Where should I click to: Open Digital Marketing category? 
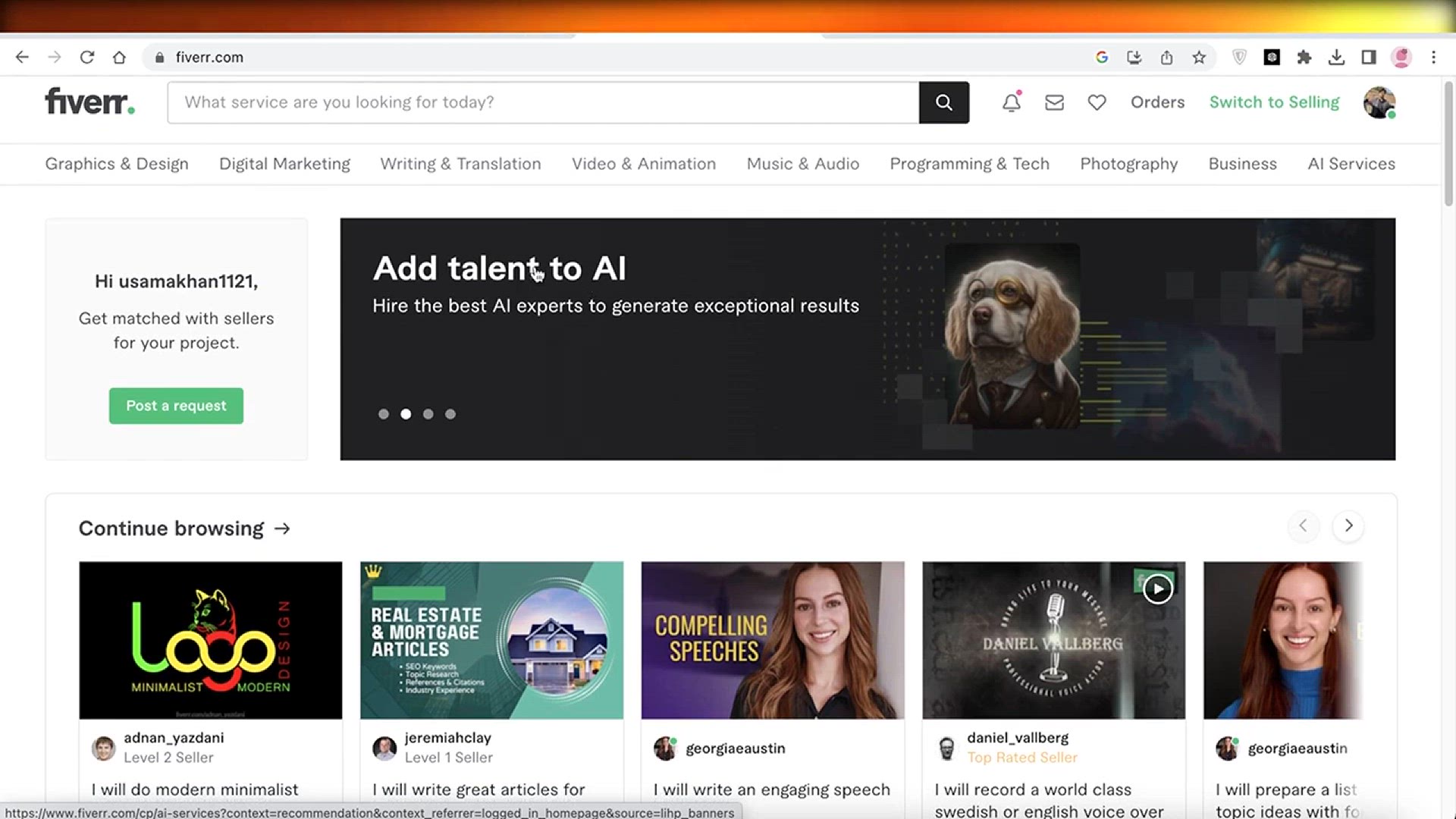(x=284, y=164)
